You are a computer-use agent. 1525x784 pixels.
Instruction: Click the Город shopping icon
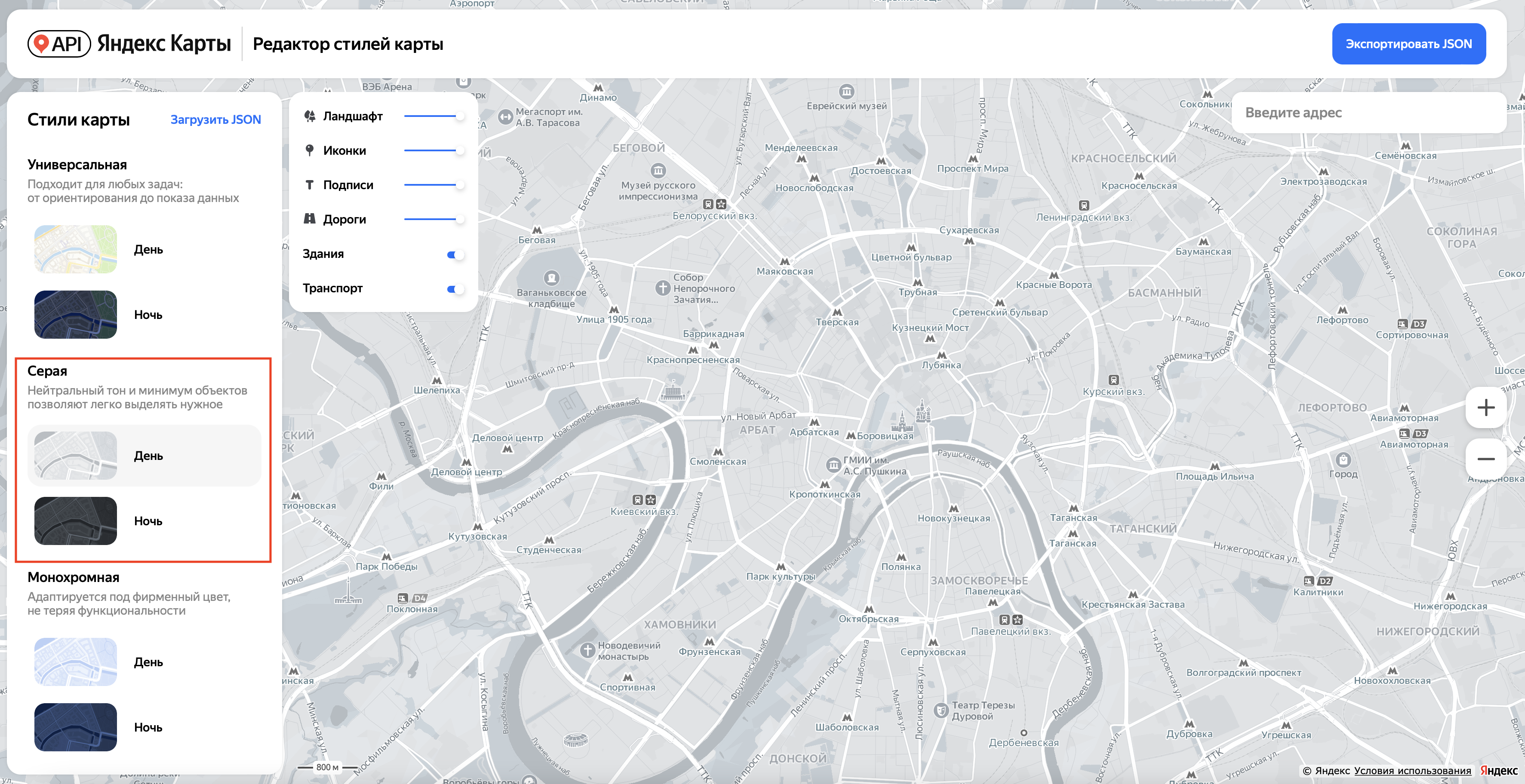[x=1343, y=460]
